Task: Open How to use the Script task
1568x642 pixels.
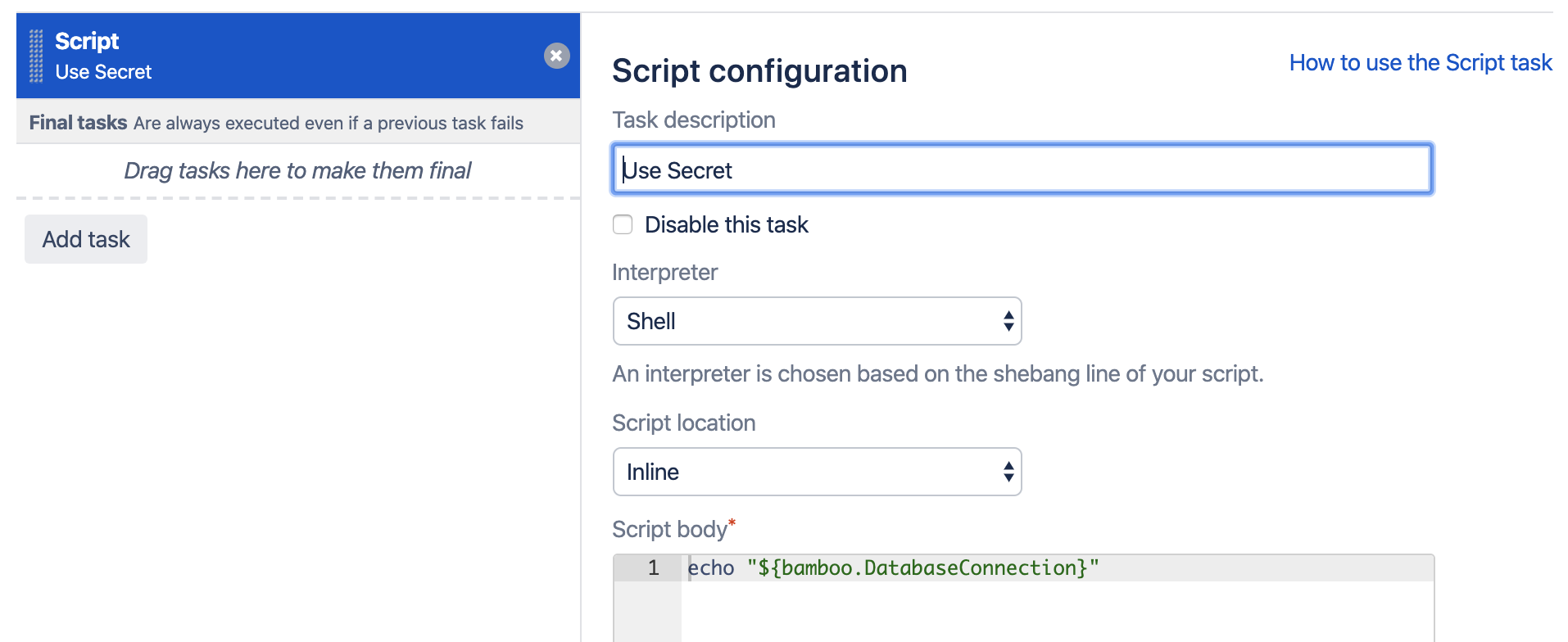Action: pos(1421,63)
